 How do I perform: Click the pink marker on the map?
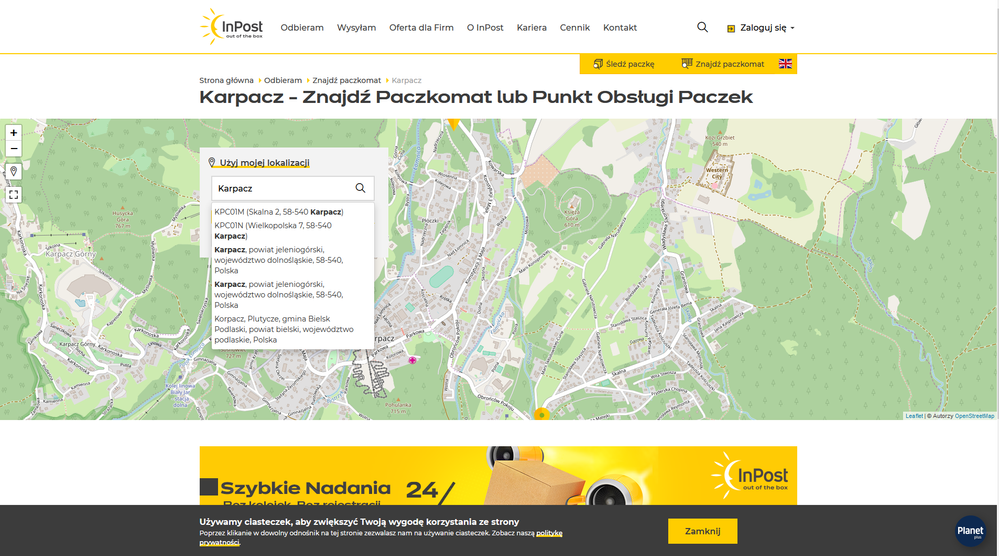412,360
